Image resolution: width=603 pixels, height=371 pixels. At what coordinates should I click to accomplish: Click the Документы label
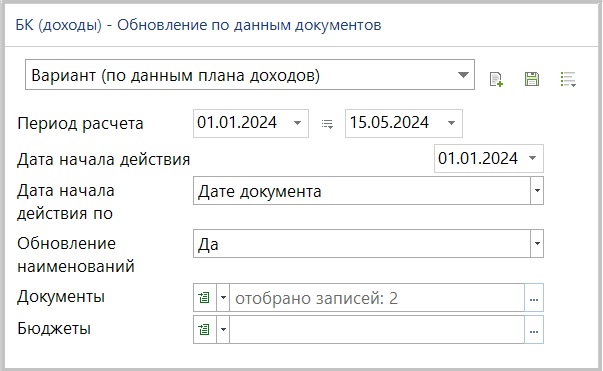[61, 297]
